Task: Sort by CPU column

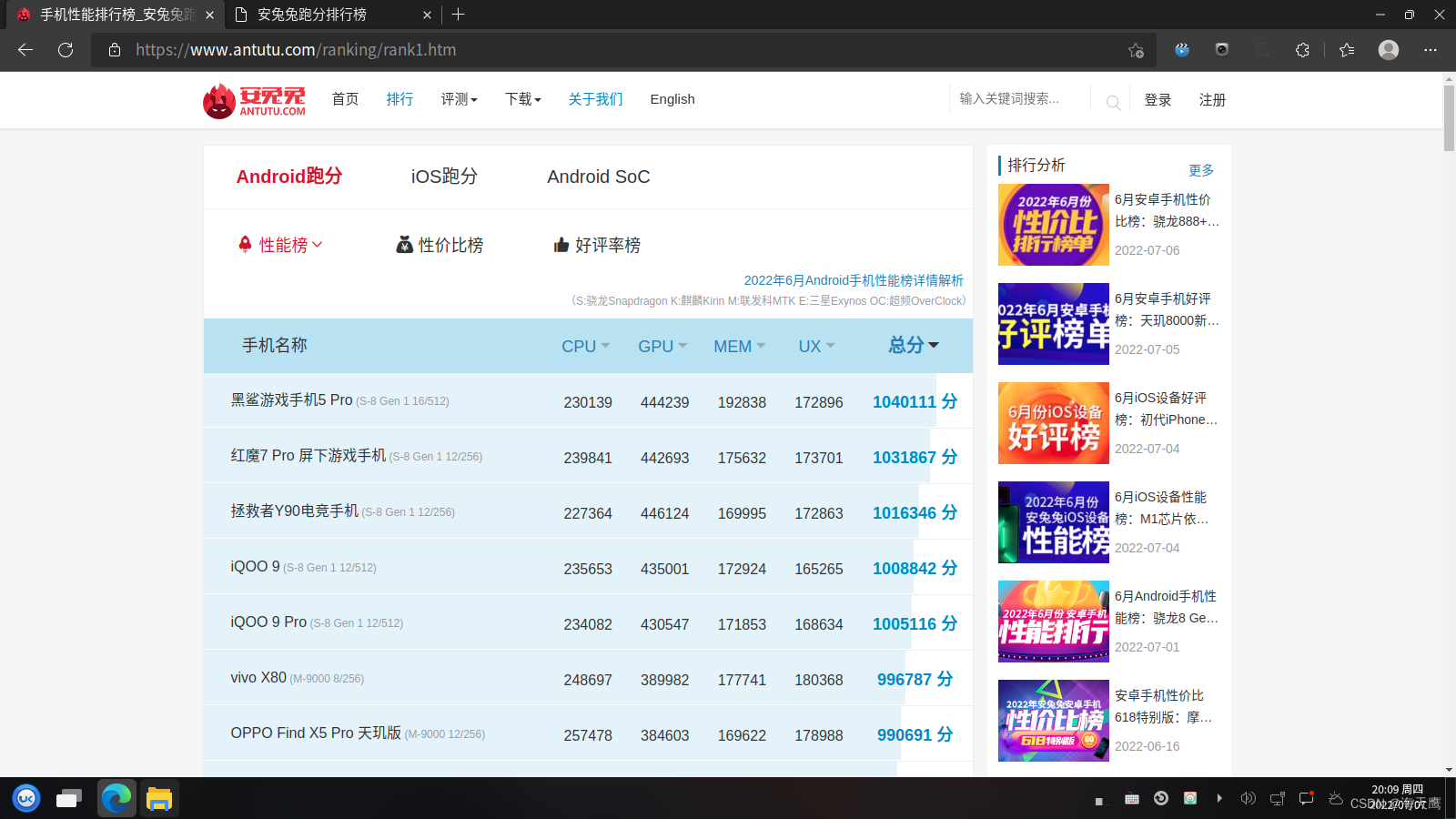Action: pyautogui.click(x=585, y=346)
